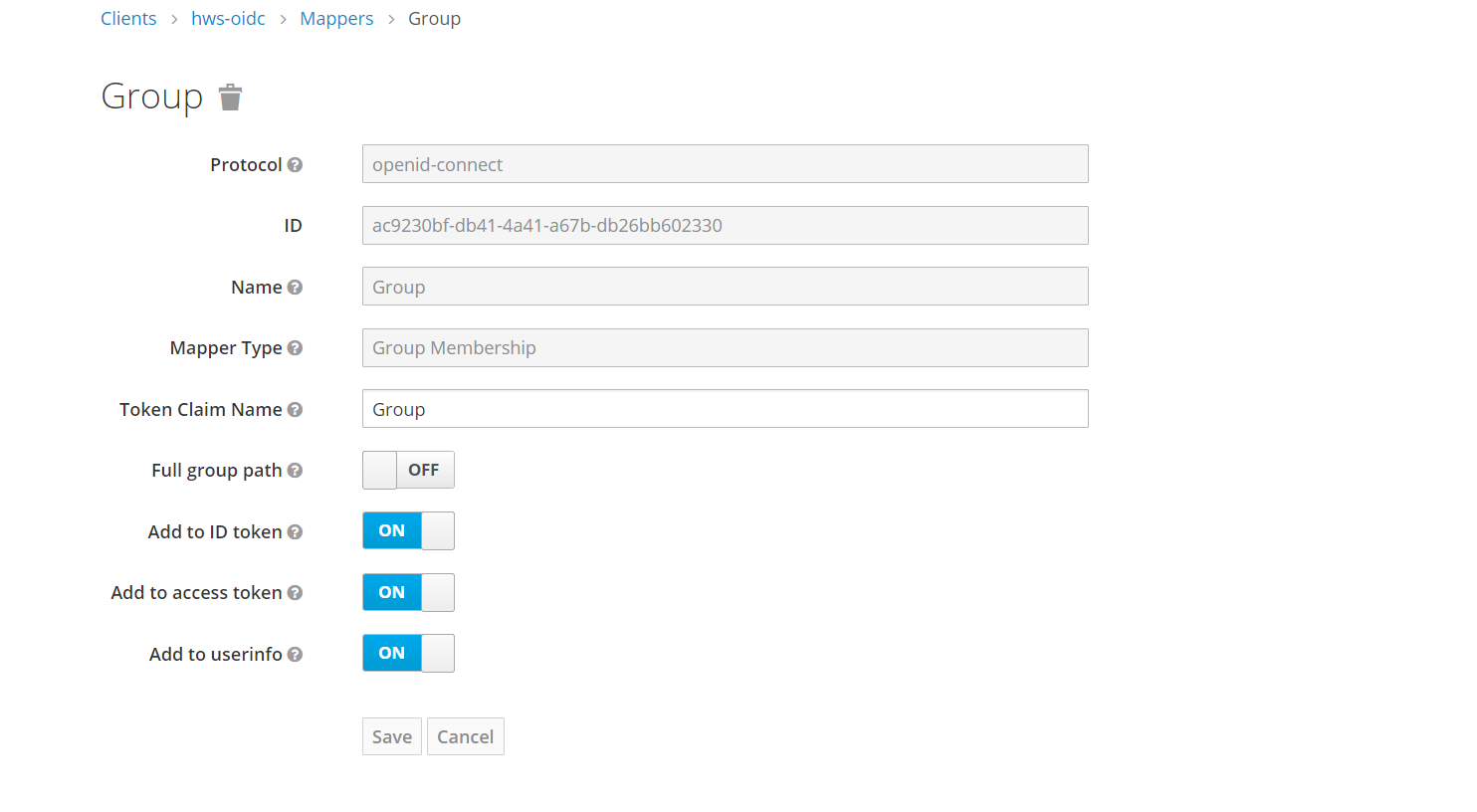Click the trash delete icon beside Group heading
Viewport: 1477px width, 812px height.
(230, 98)
